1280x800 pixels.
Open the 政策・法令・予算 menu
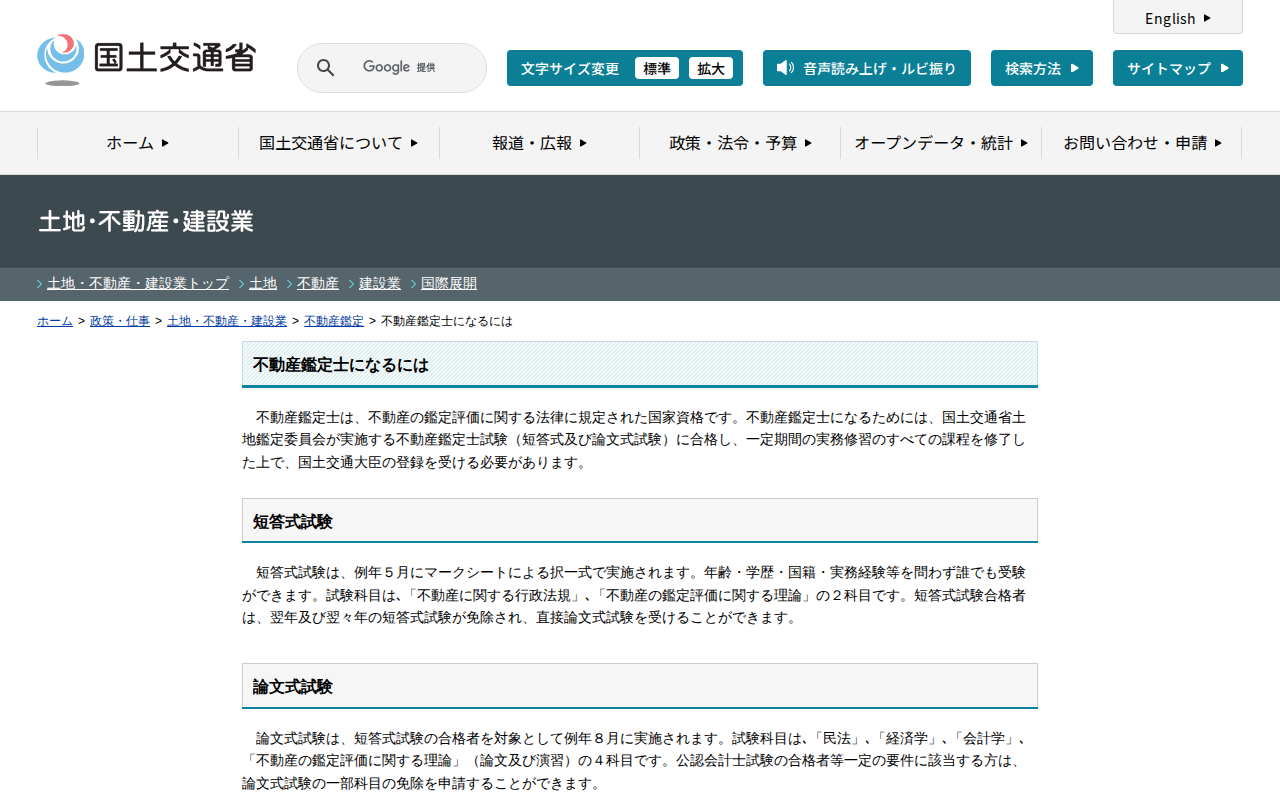740,143
